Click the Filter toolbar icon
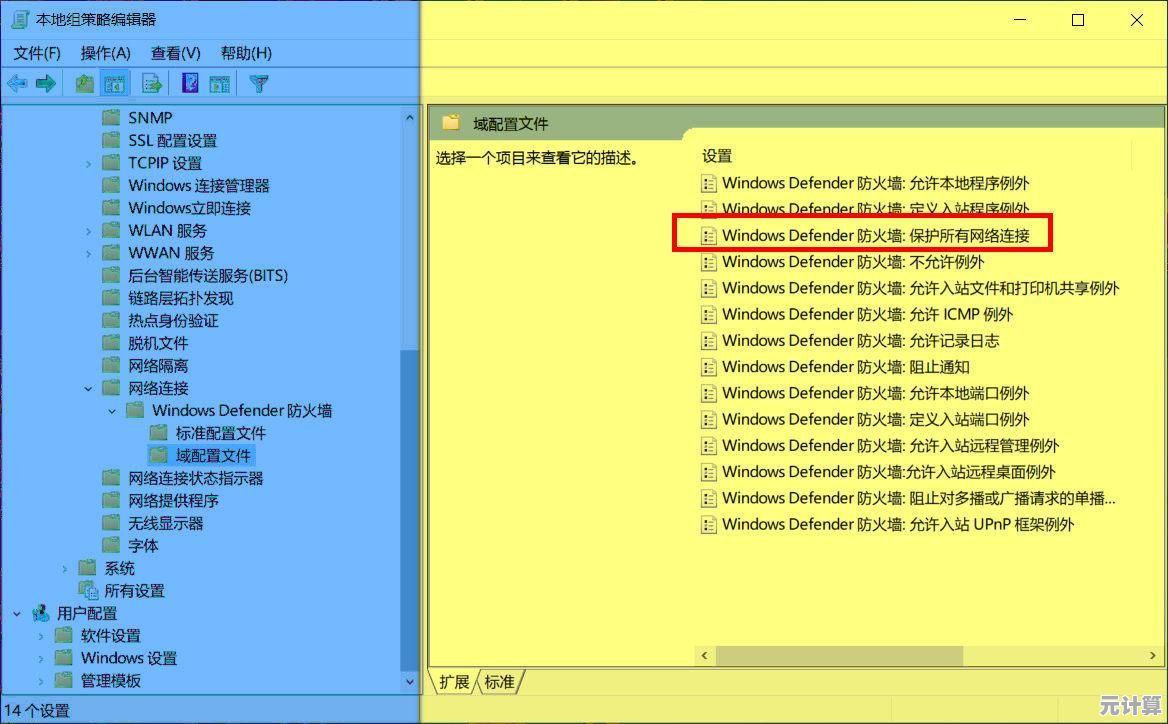 click(x=258, y=83)
